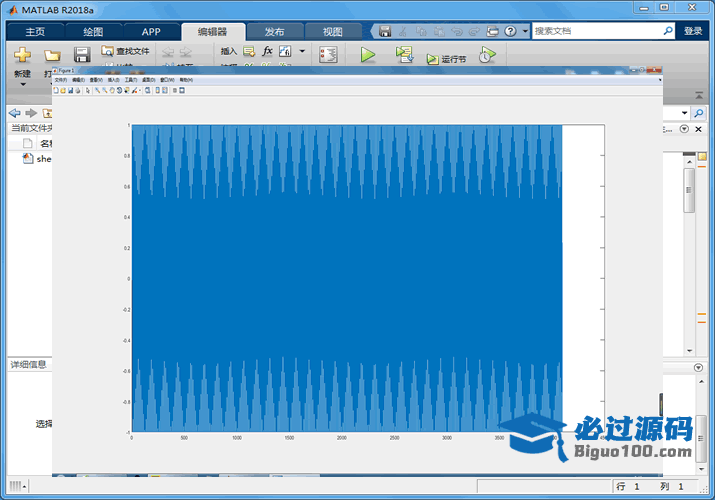Open the 插入 menu in Figure 1 window
Viewport: 715px width, 500px height.
[x=114, y=80]
